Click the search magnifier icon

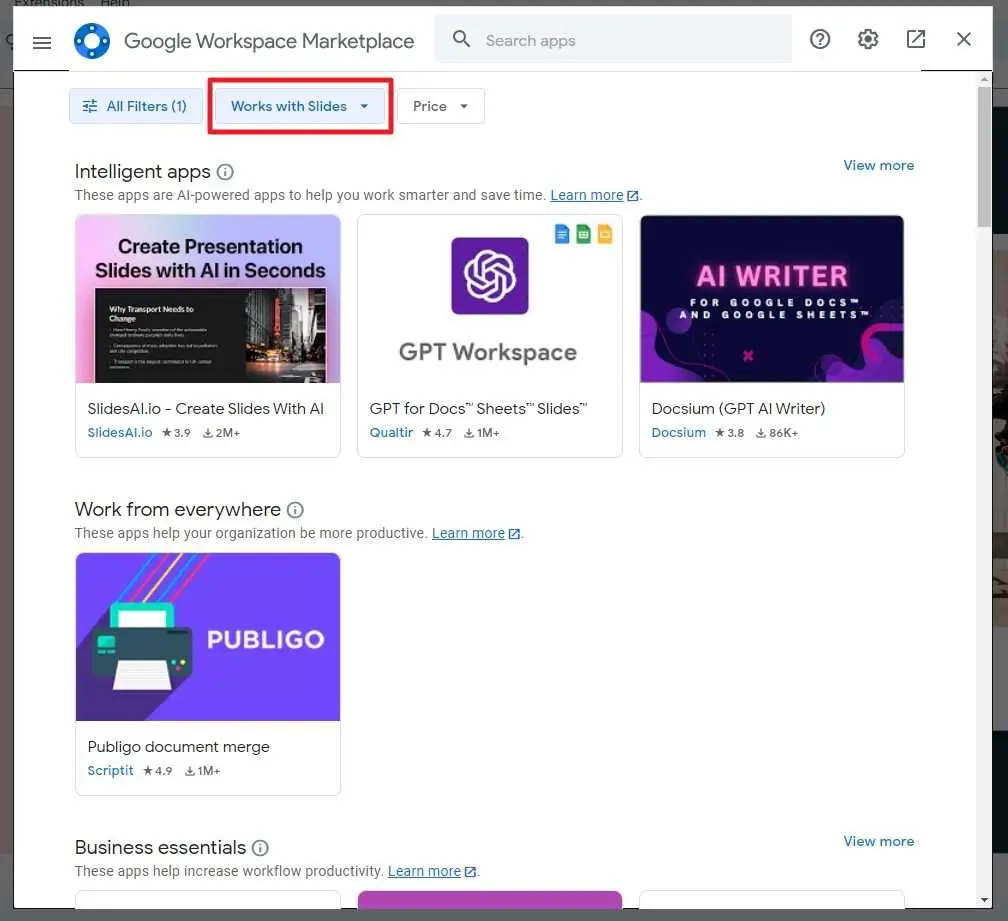[x=461, y=39]
